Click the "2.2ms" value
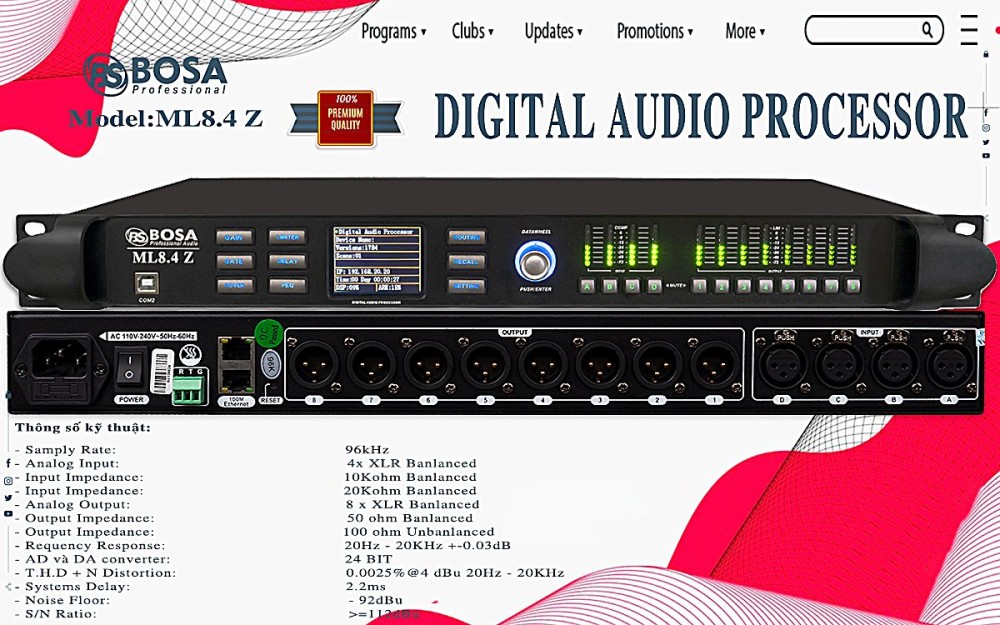This screenshot has height=625, width=1000. pyautogui.click(x=366, y=587)
